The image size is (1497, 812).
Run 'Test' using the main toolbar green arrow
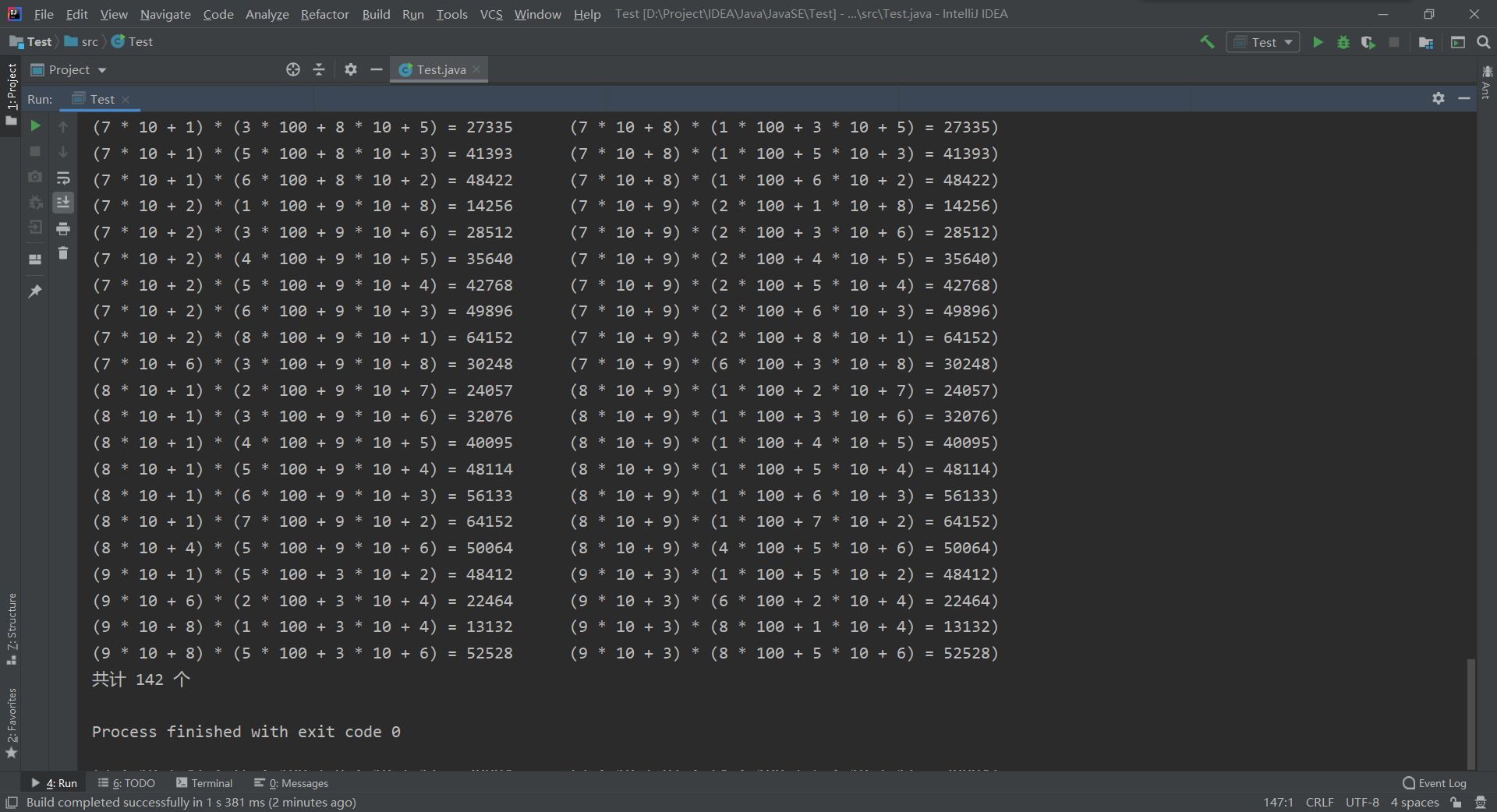click(x=1318, y=42)
